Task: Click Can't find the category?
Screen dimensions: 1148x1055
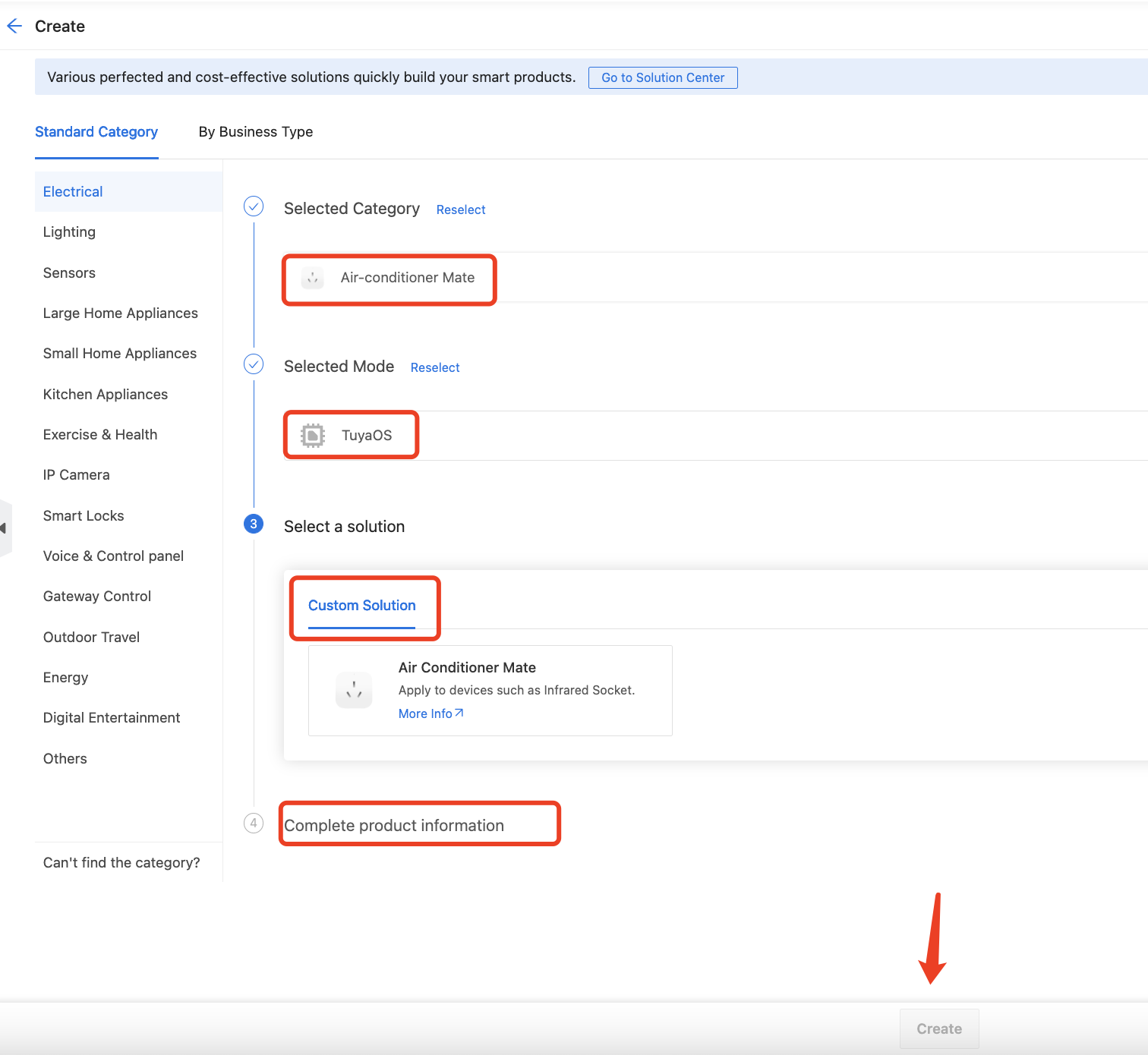Action: 121,863
